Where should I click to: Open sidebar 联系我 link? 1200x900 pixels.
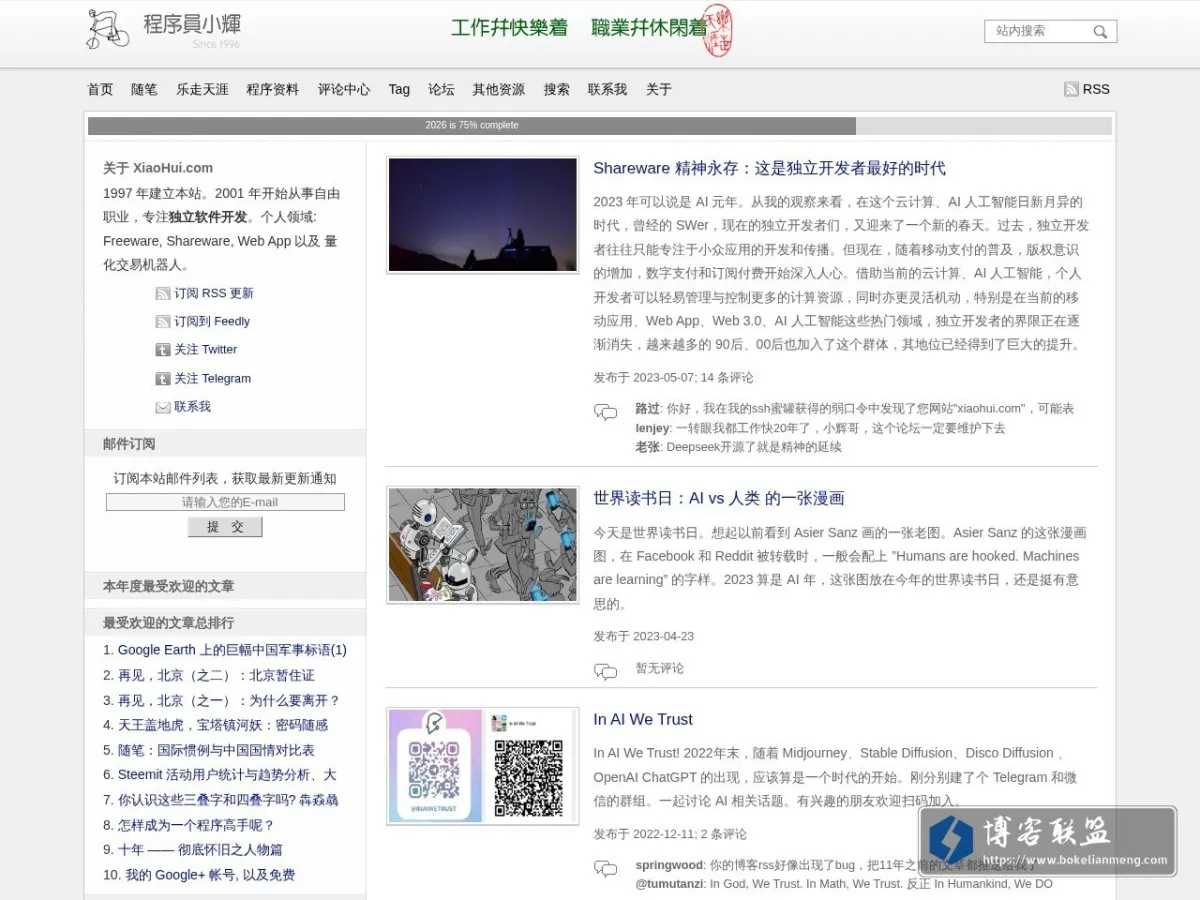click(192, 407)
